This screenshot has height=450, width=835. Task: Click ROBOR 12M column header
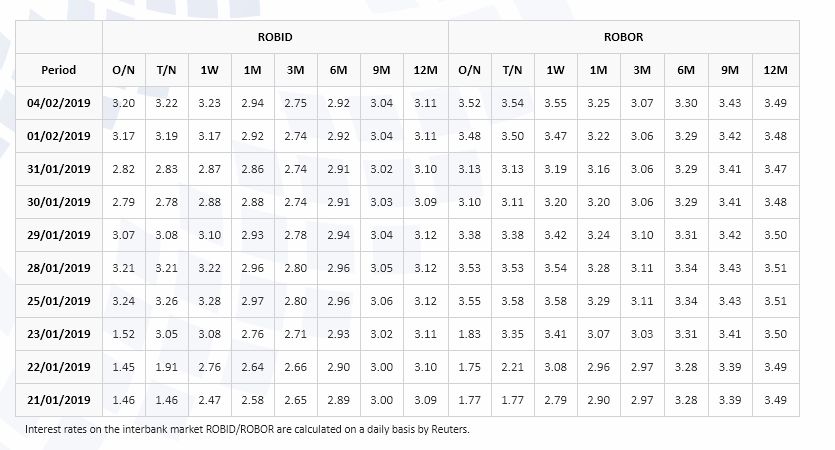775,70
